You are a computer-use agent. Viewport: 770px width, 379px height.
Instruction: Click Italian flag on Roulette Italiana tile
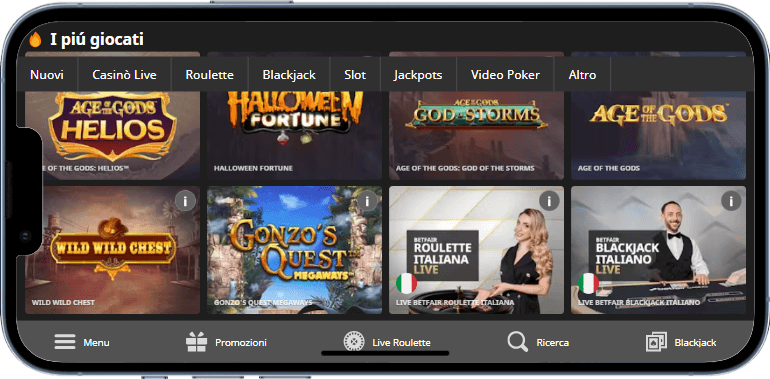(x=407, y=283)
